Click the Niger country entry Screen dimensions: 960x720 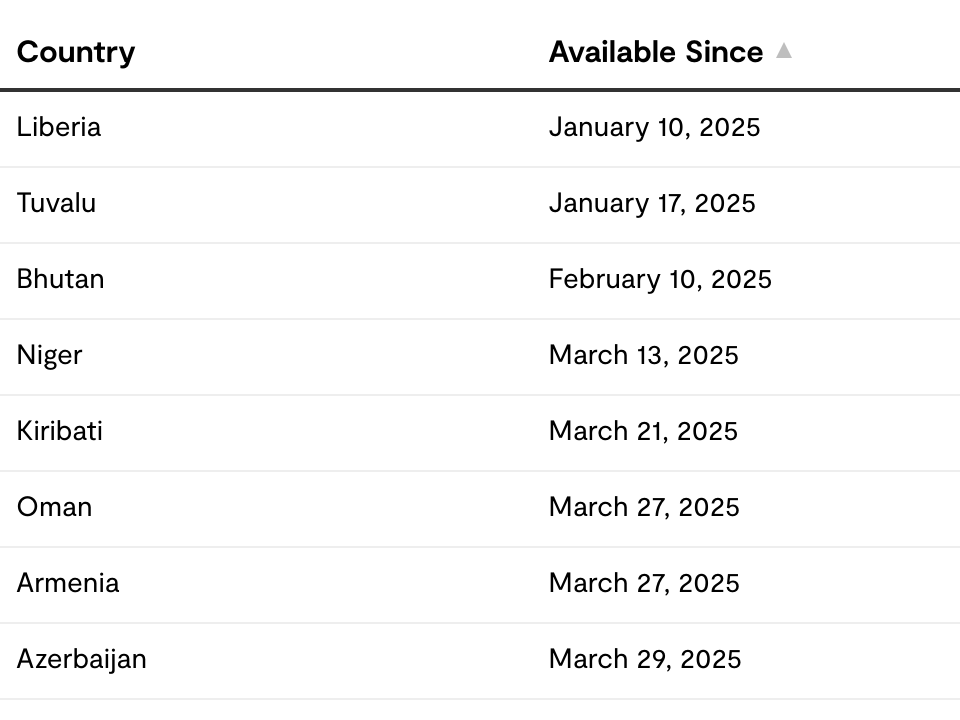point(50,356)
